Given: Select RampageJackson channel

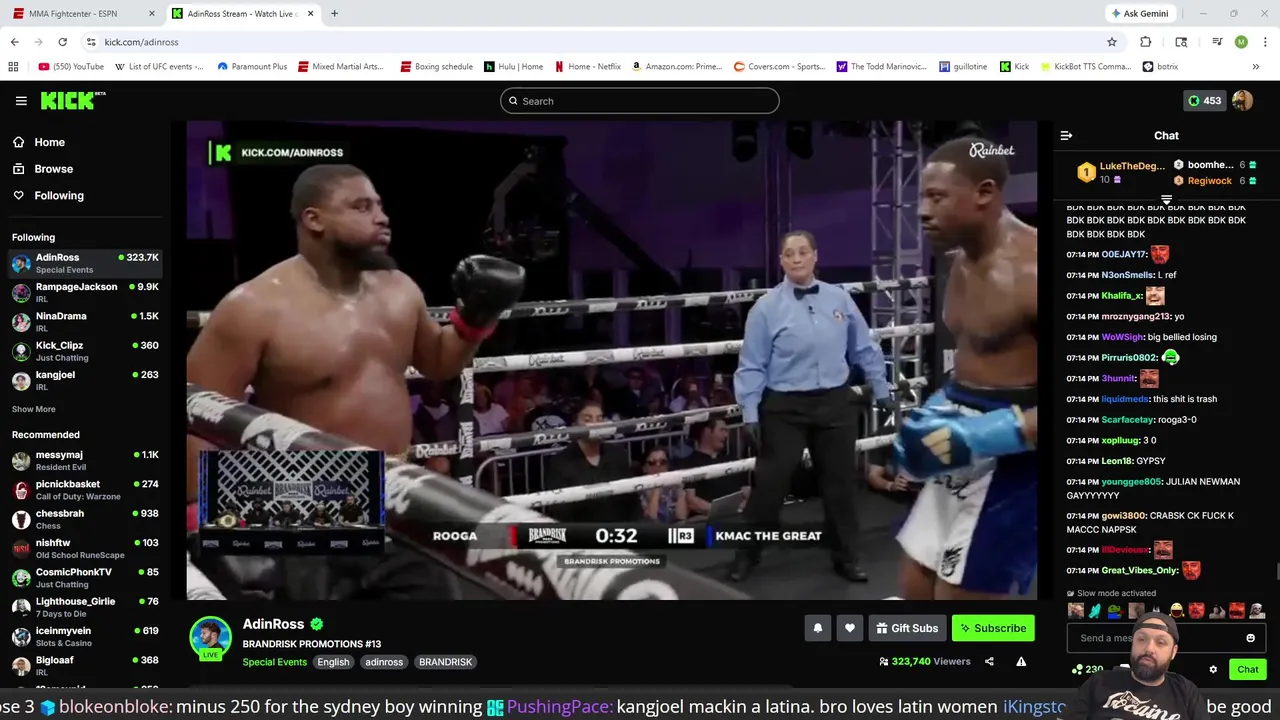Looking at the screenshot, I should coord(85,292).
